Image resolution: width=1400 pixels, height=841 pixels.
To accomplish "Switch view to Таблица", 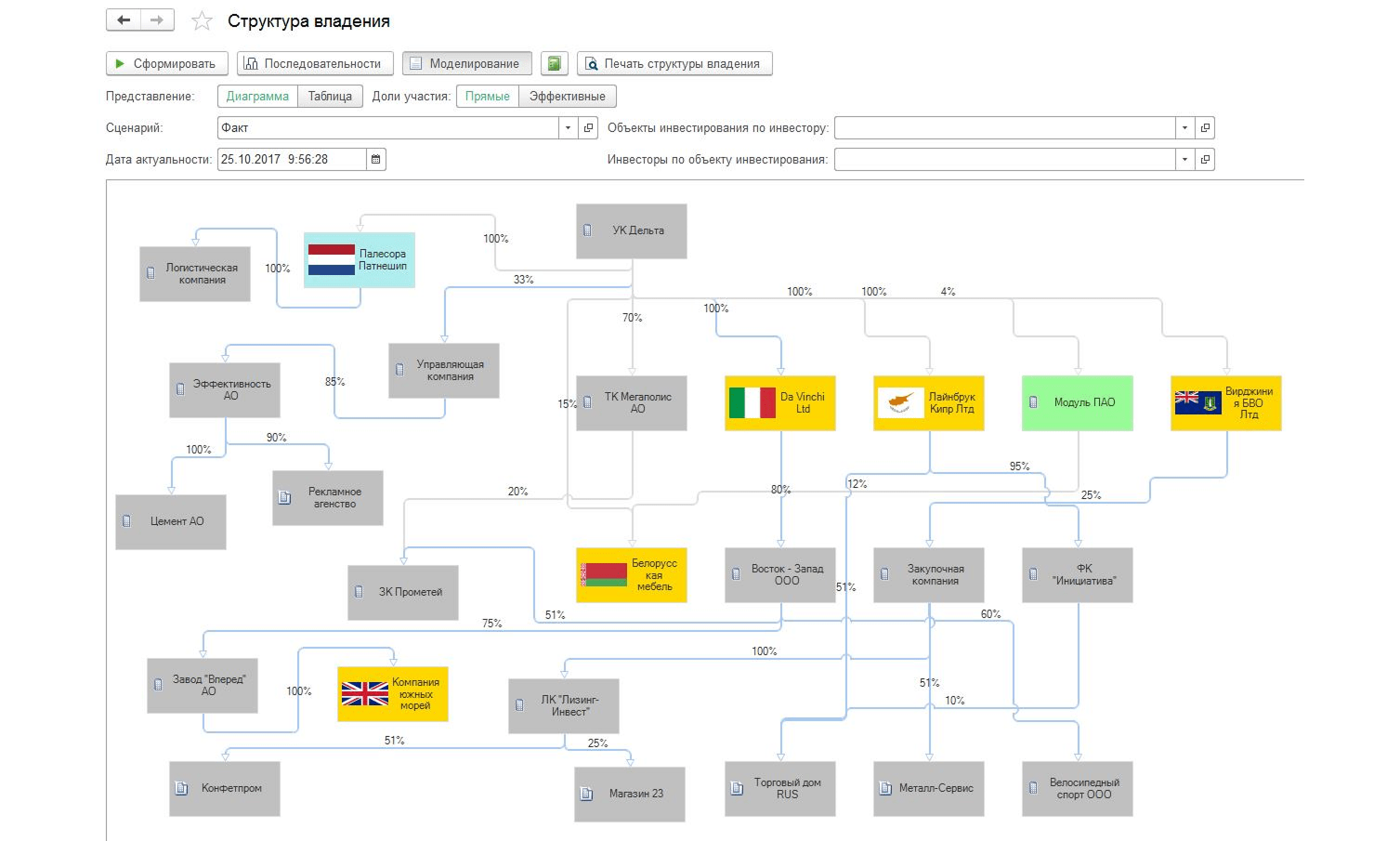I will tap(330, 96).
